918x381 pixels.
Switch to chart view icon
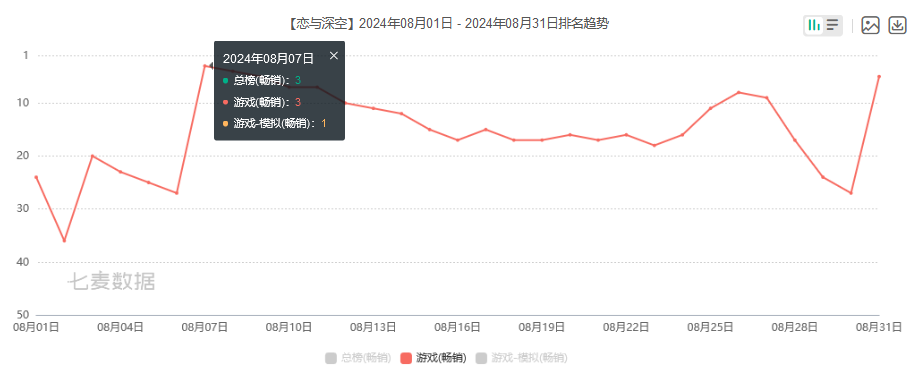tap(814, 25)
